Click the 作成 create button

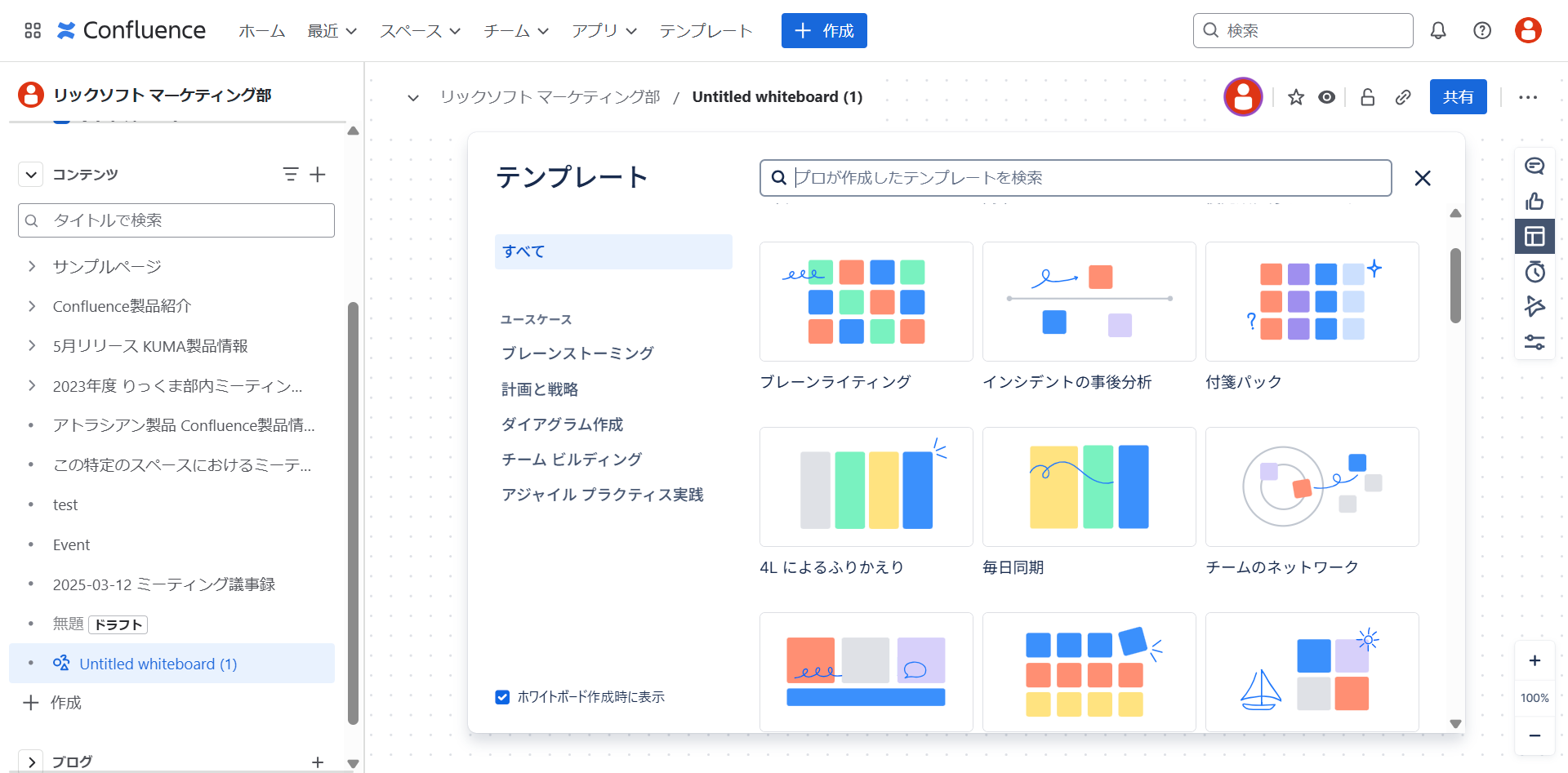[x=823, y=31]
